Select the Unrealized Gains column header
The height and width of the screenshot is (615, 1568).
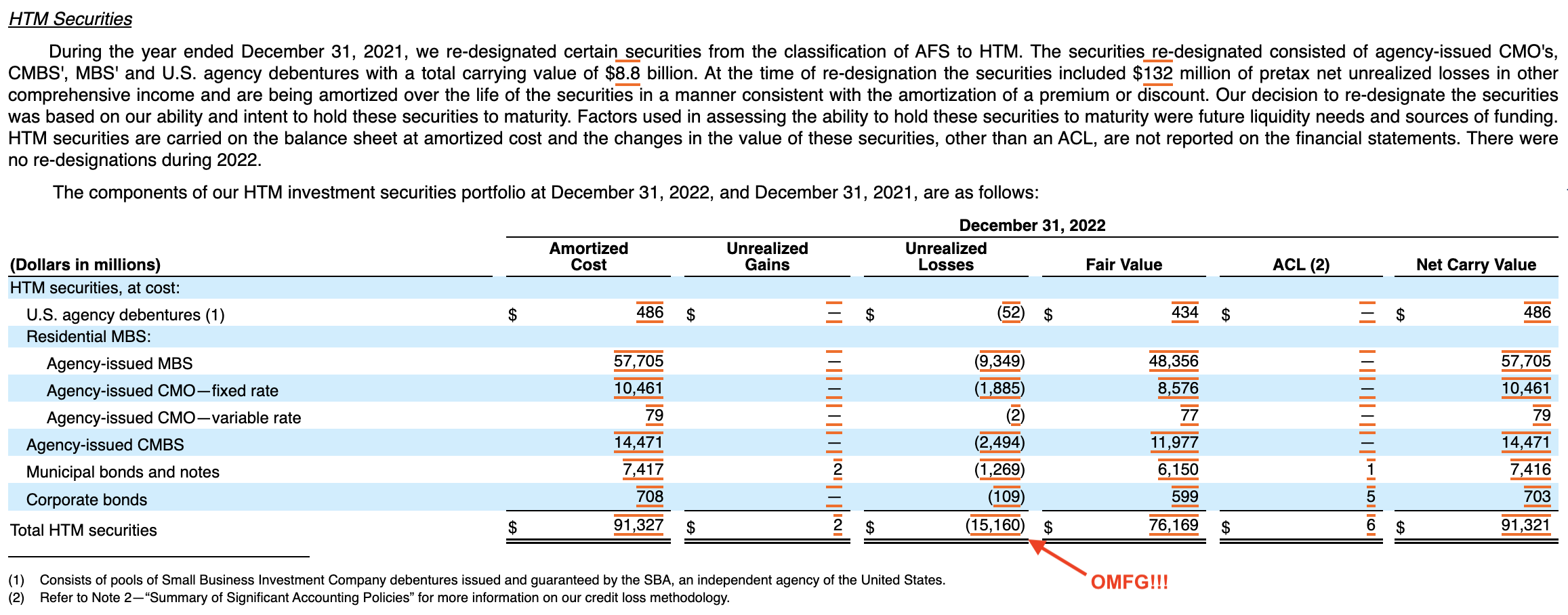767,257
